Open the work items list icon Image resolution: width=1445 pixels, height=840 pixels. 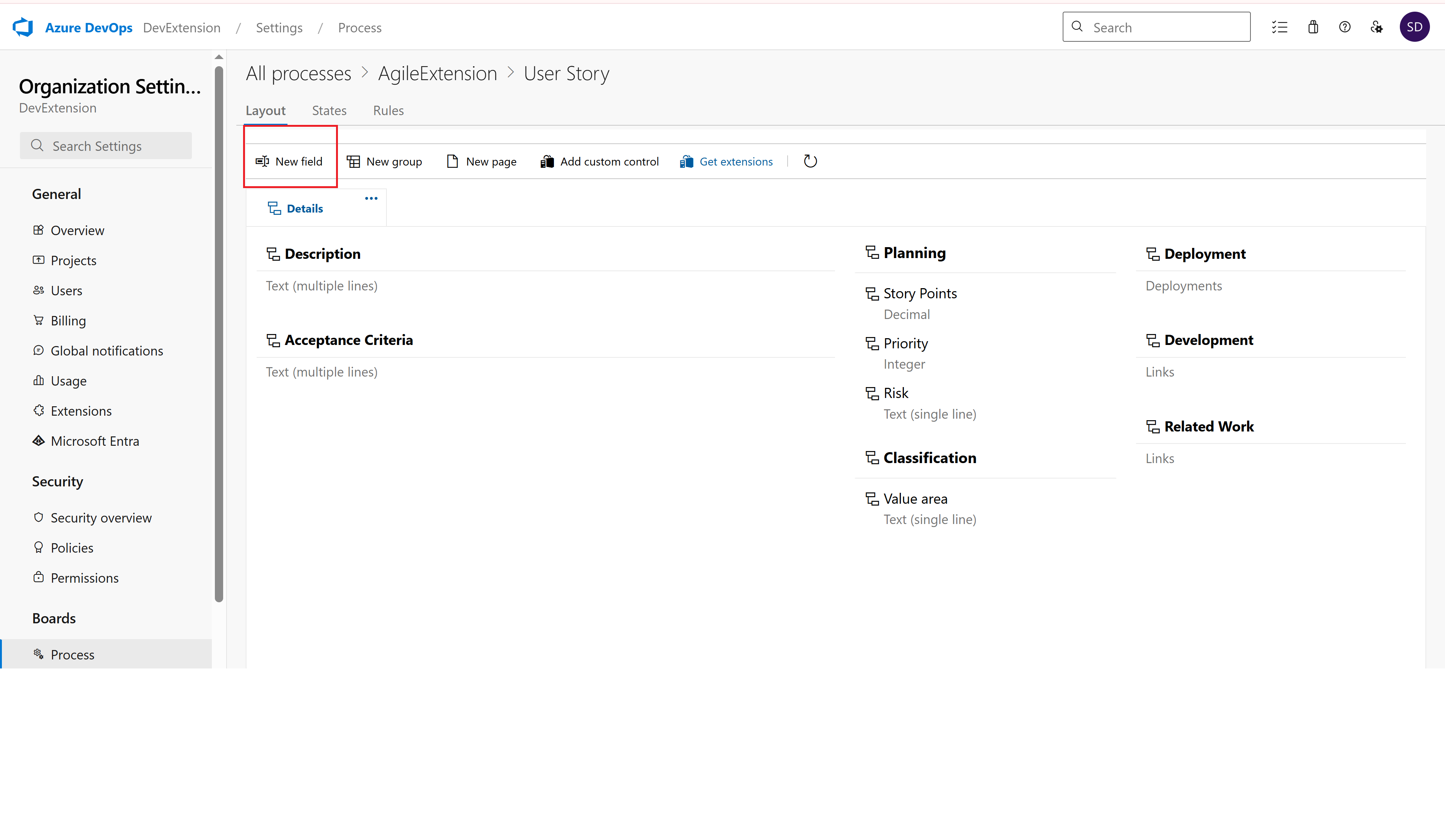tap(1279, 27)
